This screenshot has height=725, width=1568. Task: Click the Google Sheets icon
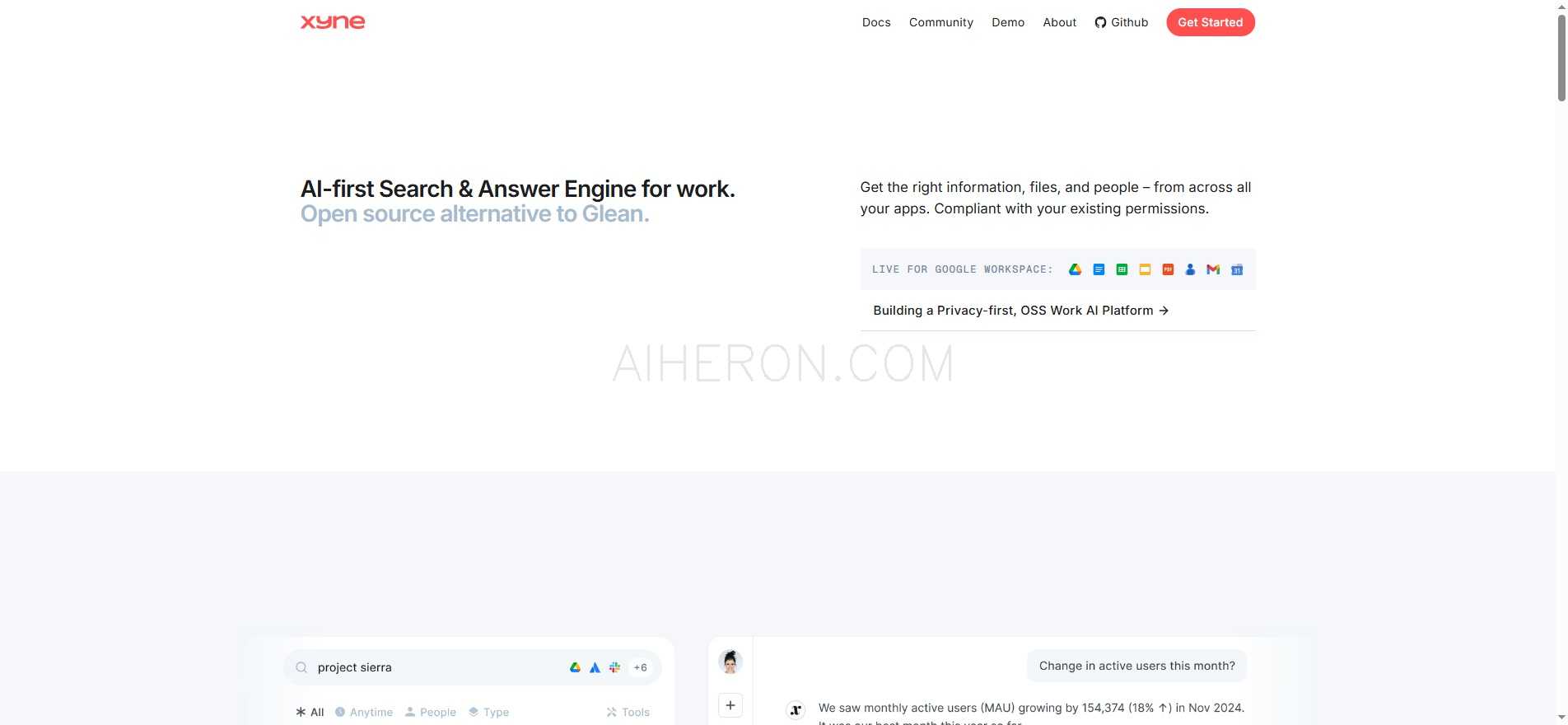click(x=1122, y=269)
